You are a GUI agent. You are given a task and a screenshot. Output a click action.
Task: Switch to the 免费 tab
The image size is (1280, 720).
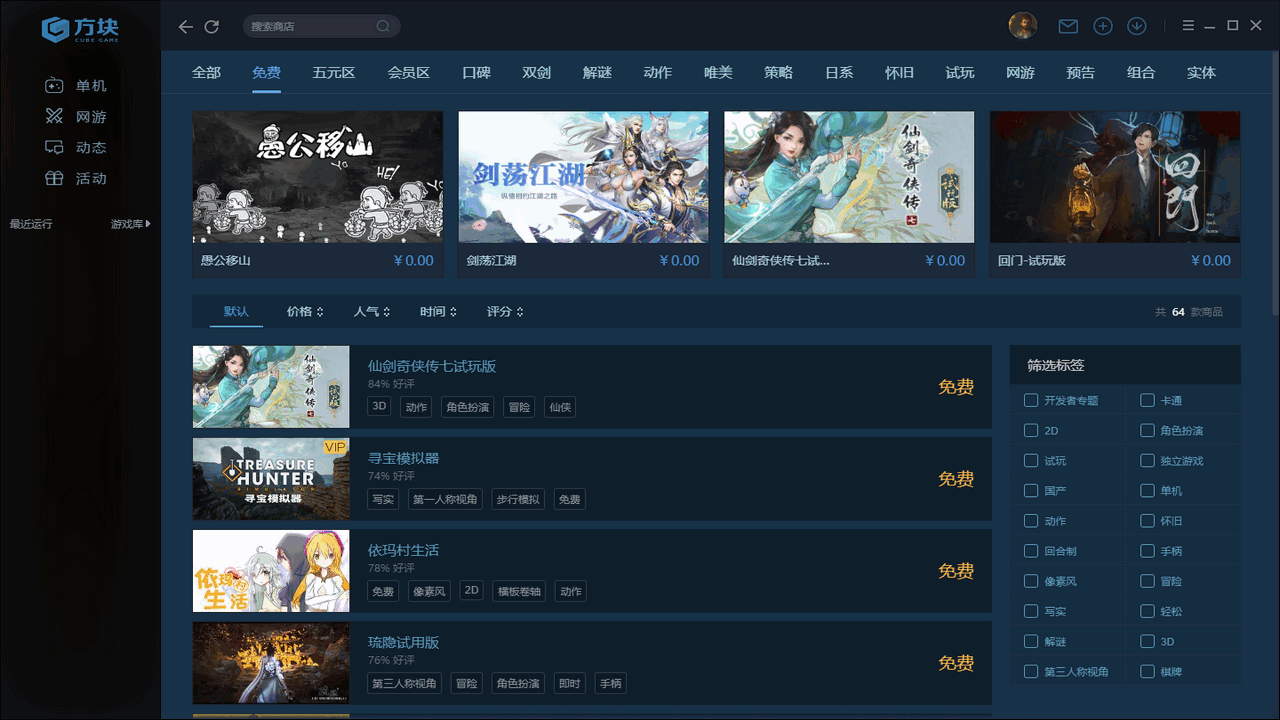(266, 72)
